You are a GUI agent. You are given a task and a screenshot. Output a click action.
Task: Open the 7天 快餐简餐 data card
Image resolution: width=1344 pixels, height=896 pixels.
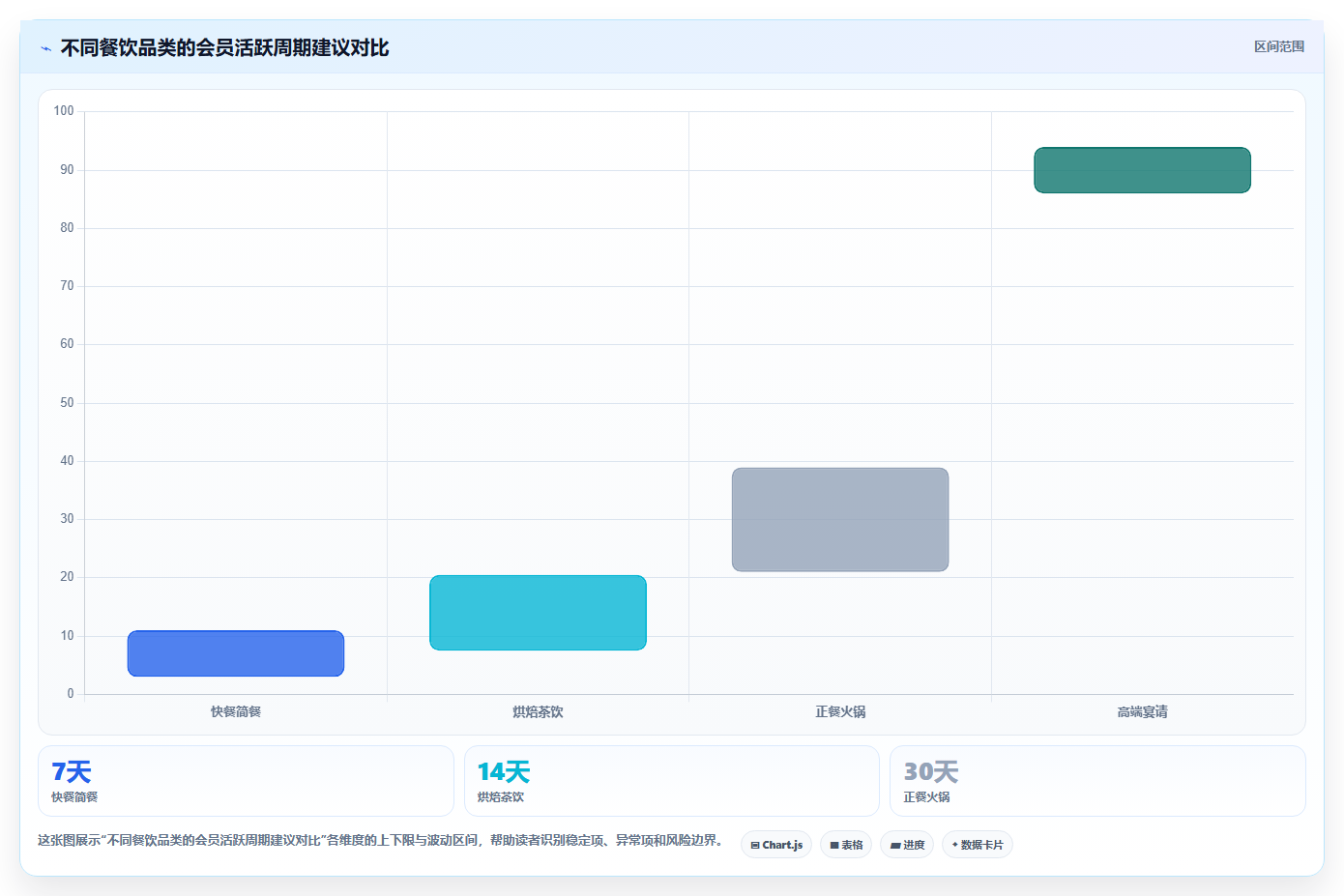click(246, 781)
